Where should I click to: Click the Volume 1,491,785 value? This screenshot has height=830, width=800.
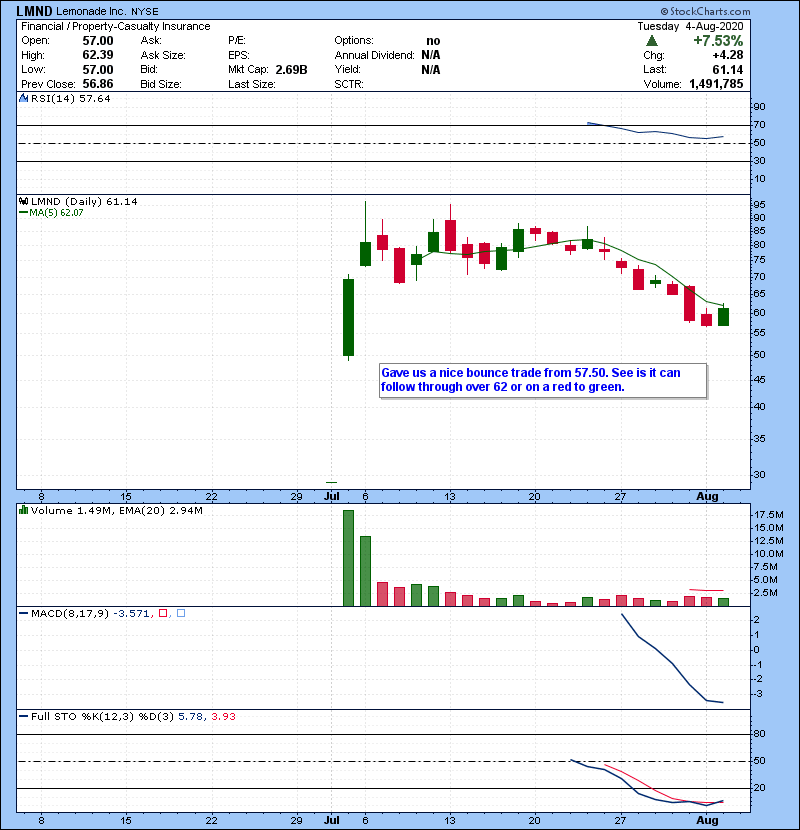click(716, 84)
